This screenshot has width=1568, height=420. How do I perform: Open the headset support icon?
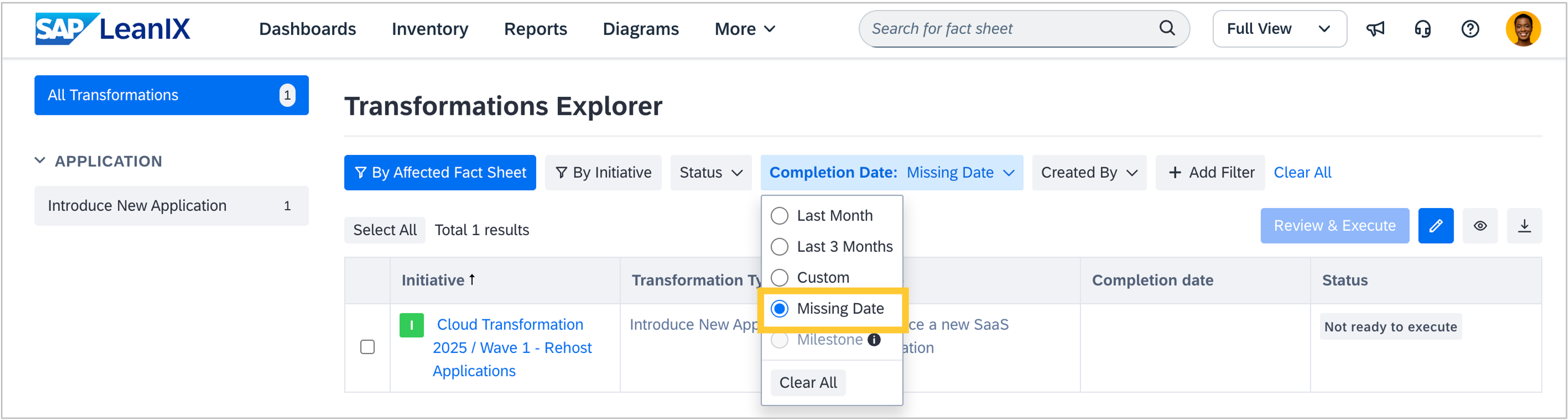[x=1423, y=28]
